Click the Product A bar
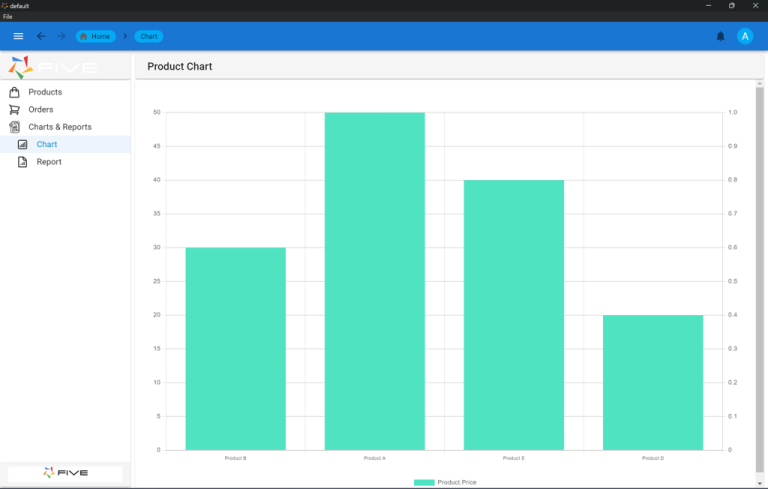This screenshot has width=768, height=489. point(375,280)
